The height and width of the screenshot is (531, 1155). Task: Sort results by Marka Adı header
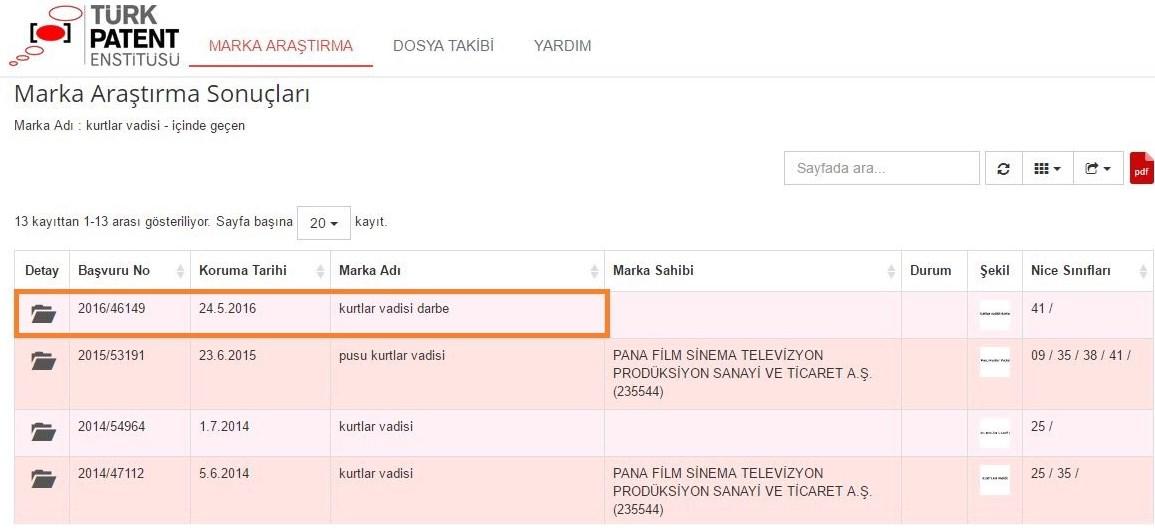point(467,271)
